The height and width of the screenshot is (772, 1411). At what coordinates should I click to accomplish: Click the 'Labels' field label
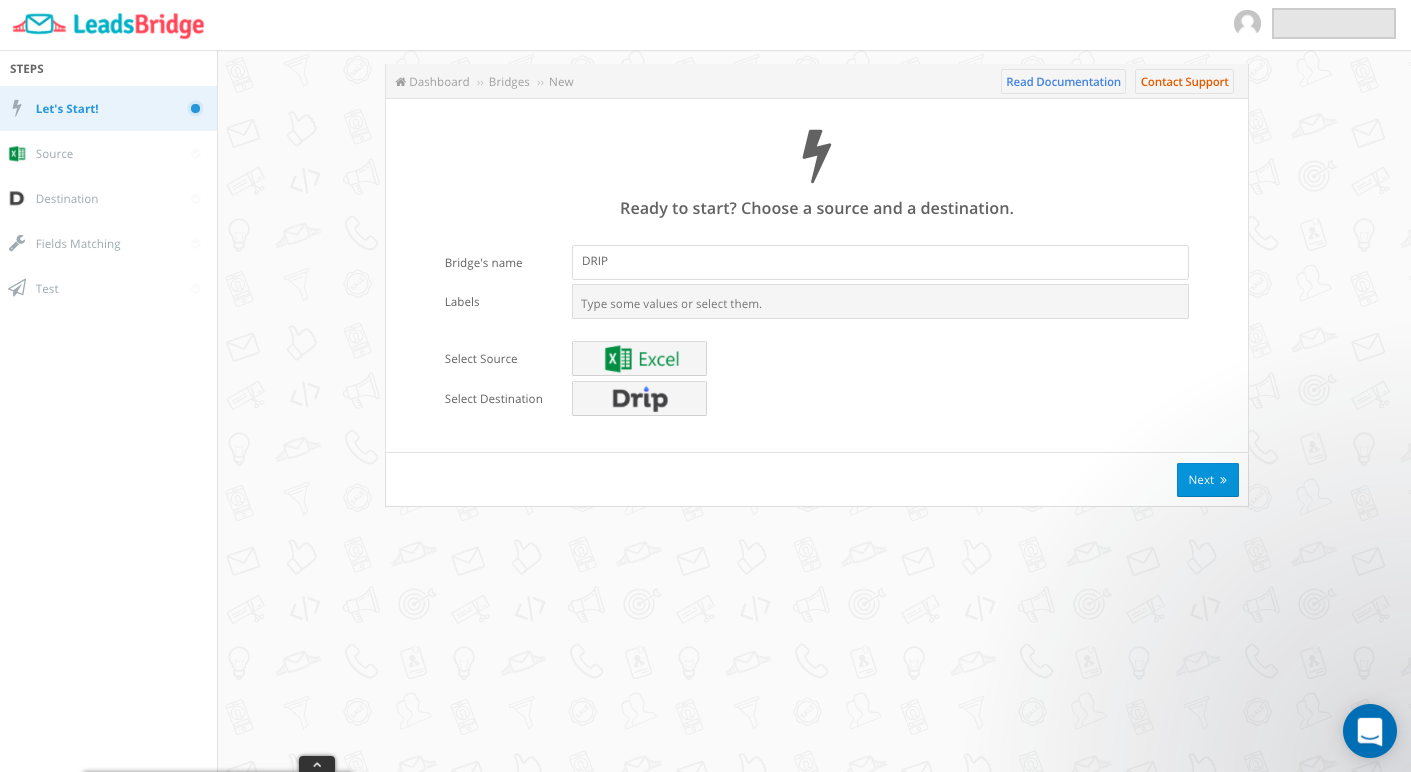(x=462, y=302)
